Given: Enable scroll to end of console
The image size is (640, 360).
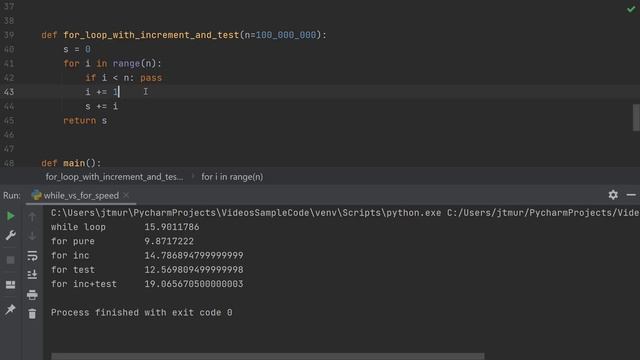Looking at the screenshot, I should [x=32, y=275].
